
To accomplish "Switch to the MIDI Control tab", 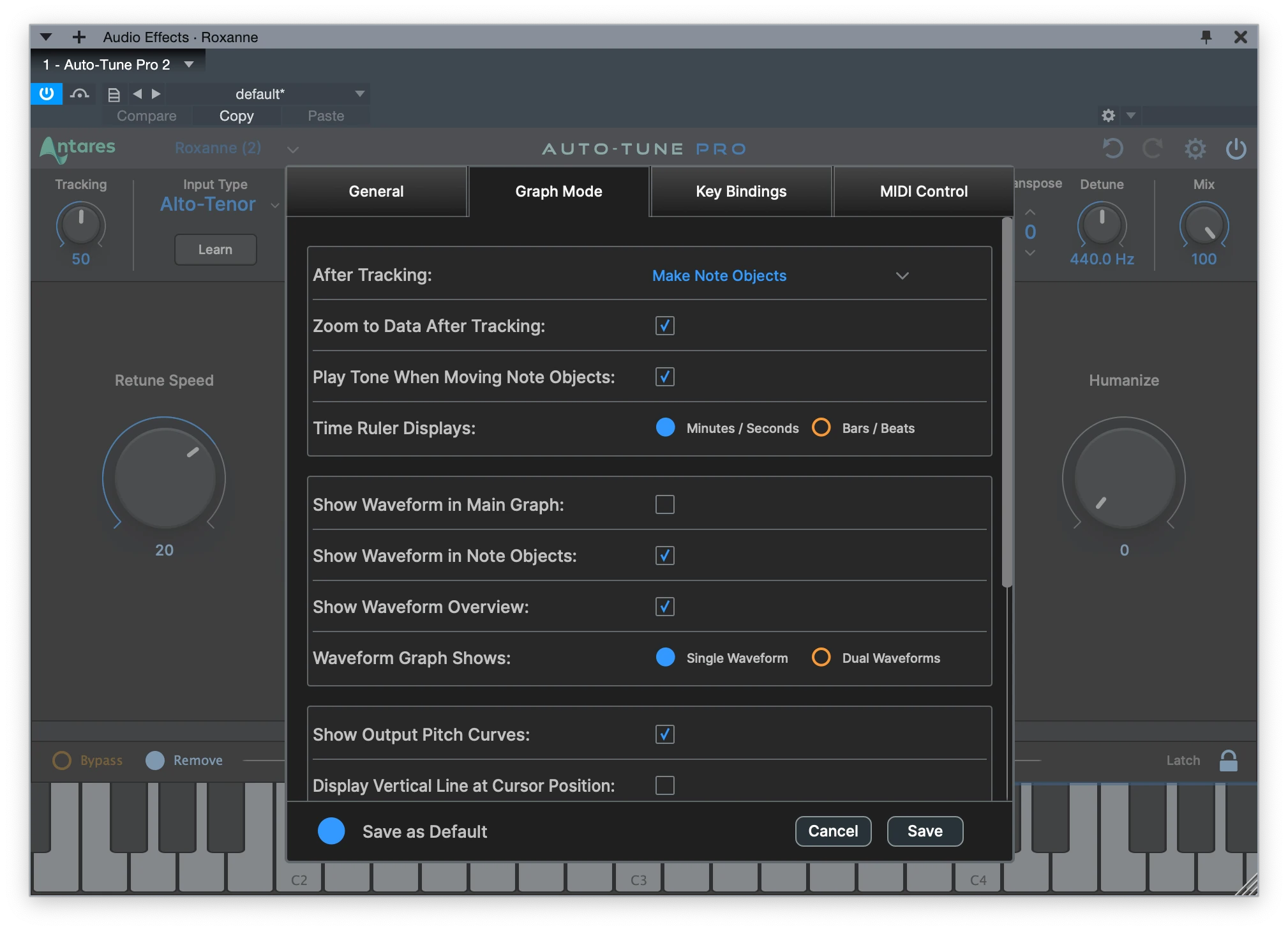I will [924, 192].
